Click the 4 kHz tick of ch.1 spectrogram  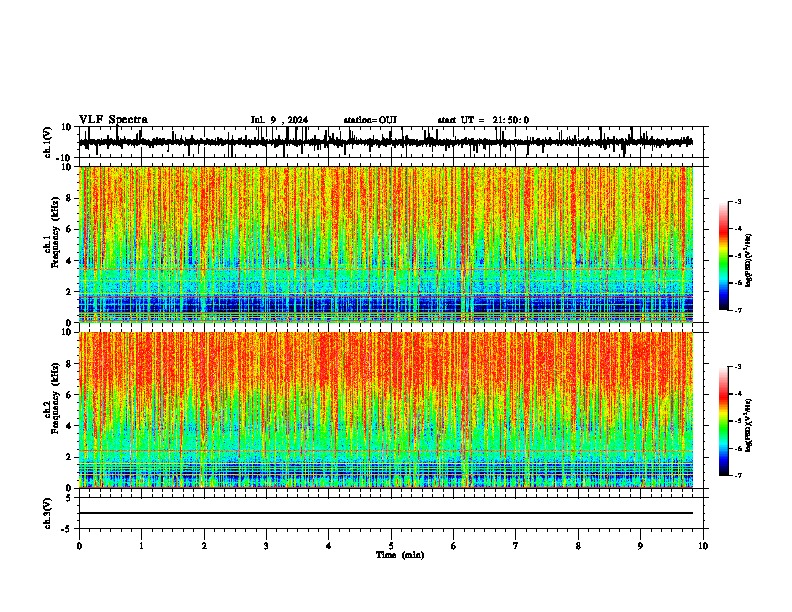pyautogui.click(x=69, y=261)
